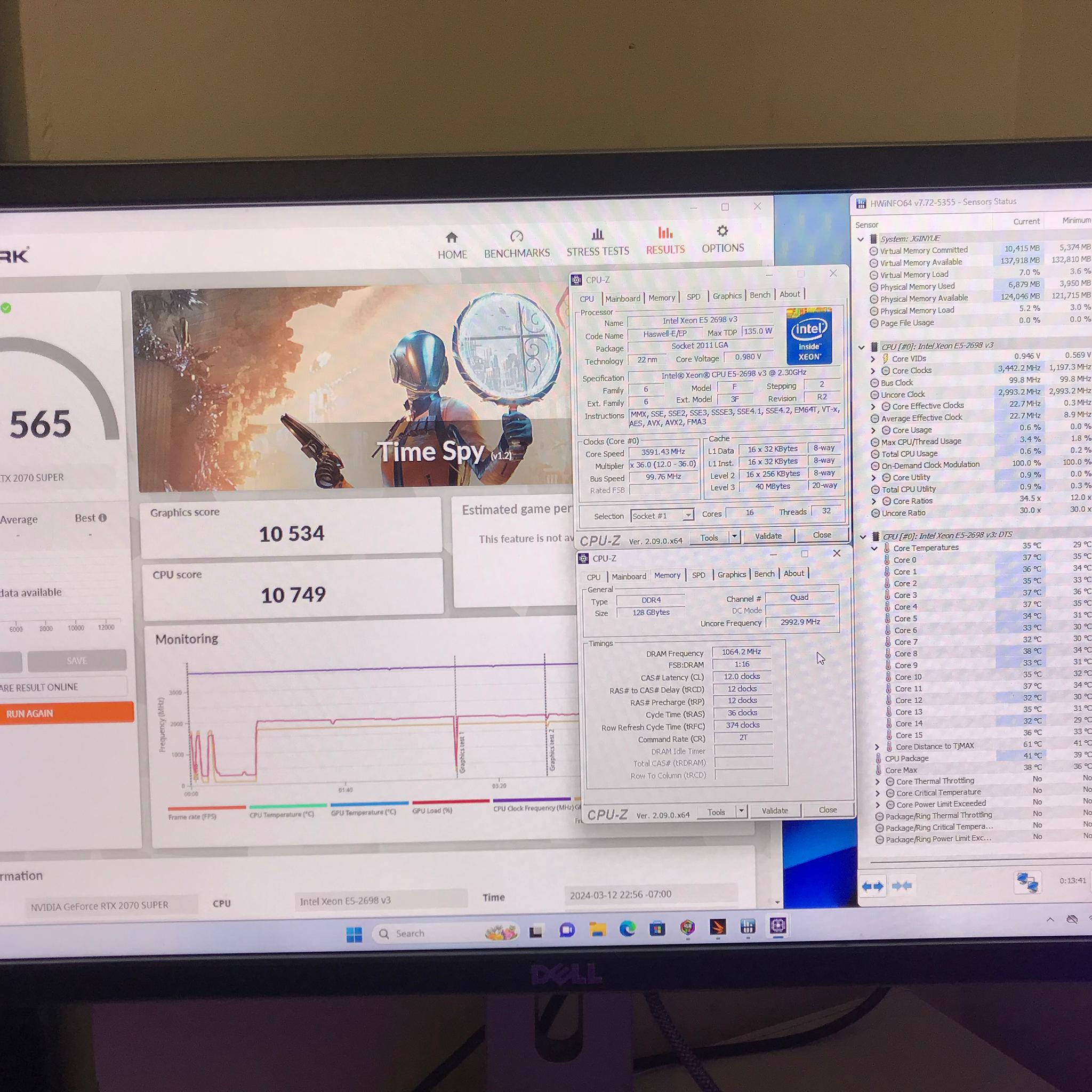The height and width of the screenshot is (1092, 1092).
Task: Click Close button in memory CPU-Z window
Action: [x=828, y=810]
